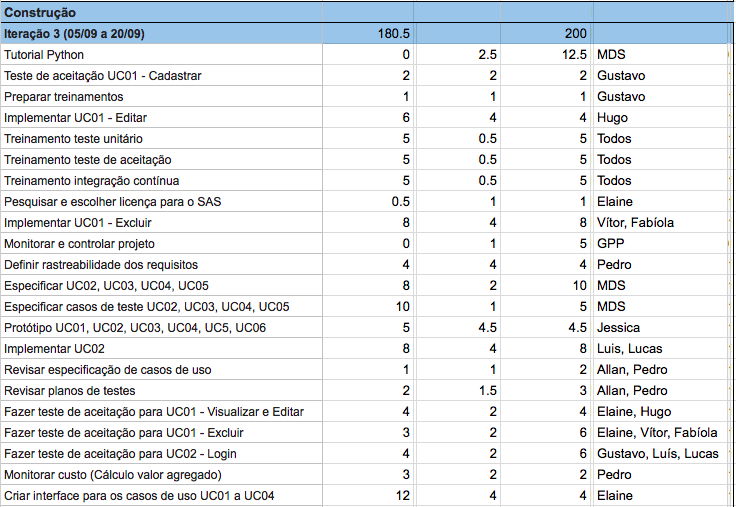
Task: Click 'Treinamento integração contínua' cell
Action: pyautogui.click(x=161, y=181)
